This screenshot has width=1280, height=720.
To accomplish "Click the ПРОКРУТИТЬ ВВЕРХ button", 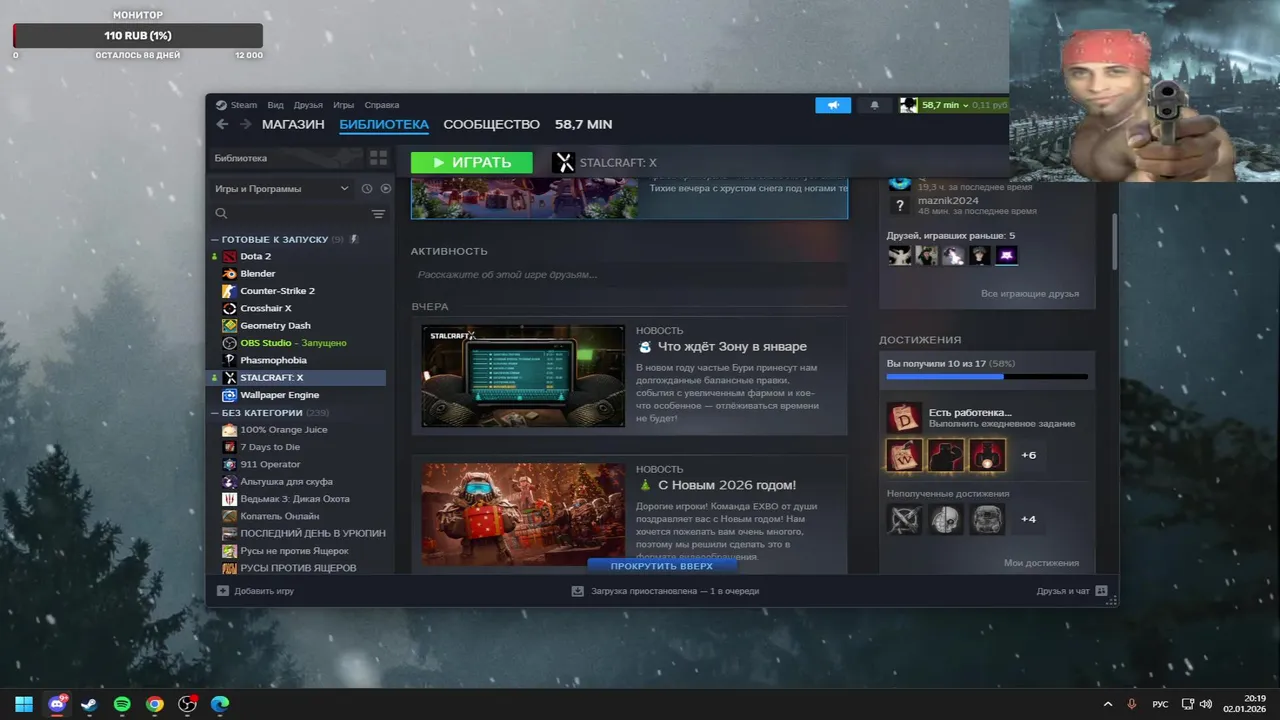I will click(662, 566).
